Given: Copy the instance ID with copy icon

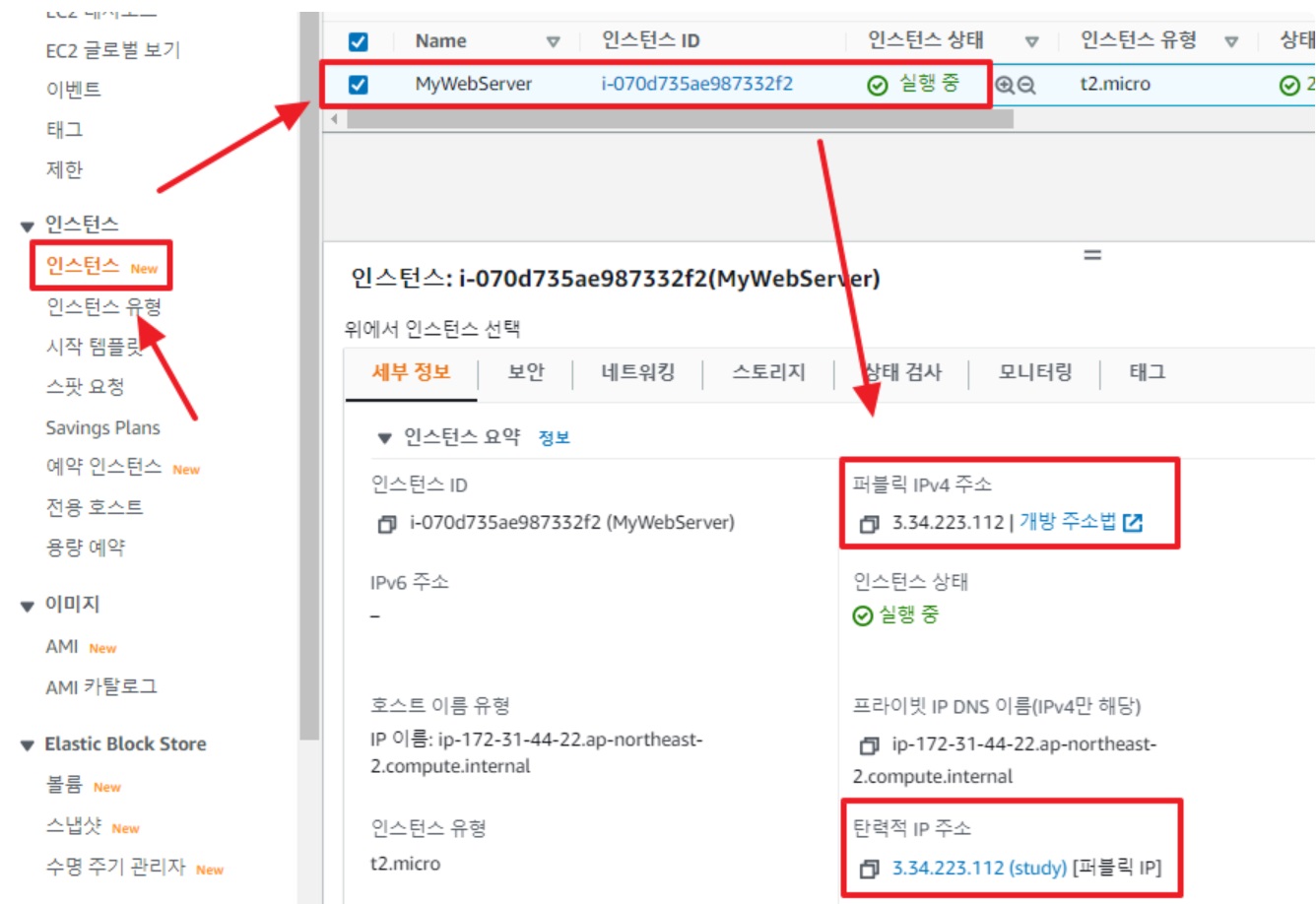Looking at the screenshot, I should 387,525.
